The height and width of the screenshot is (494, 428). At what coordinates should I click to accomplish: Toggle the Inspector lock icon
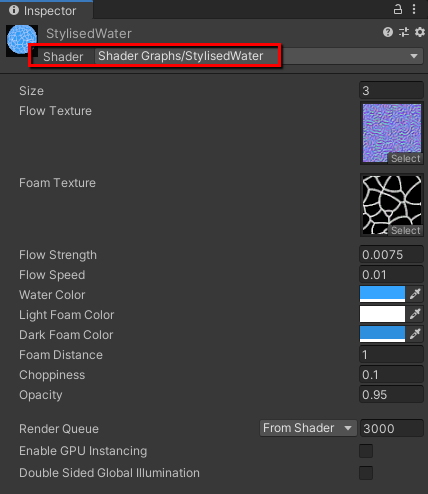(x=398, y=9)
